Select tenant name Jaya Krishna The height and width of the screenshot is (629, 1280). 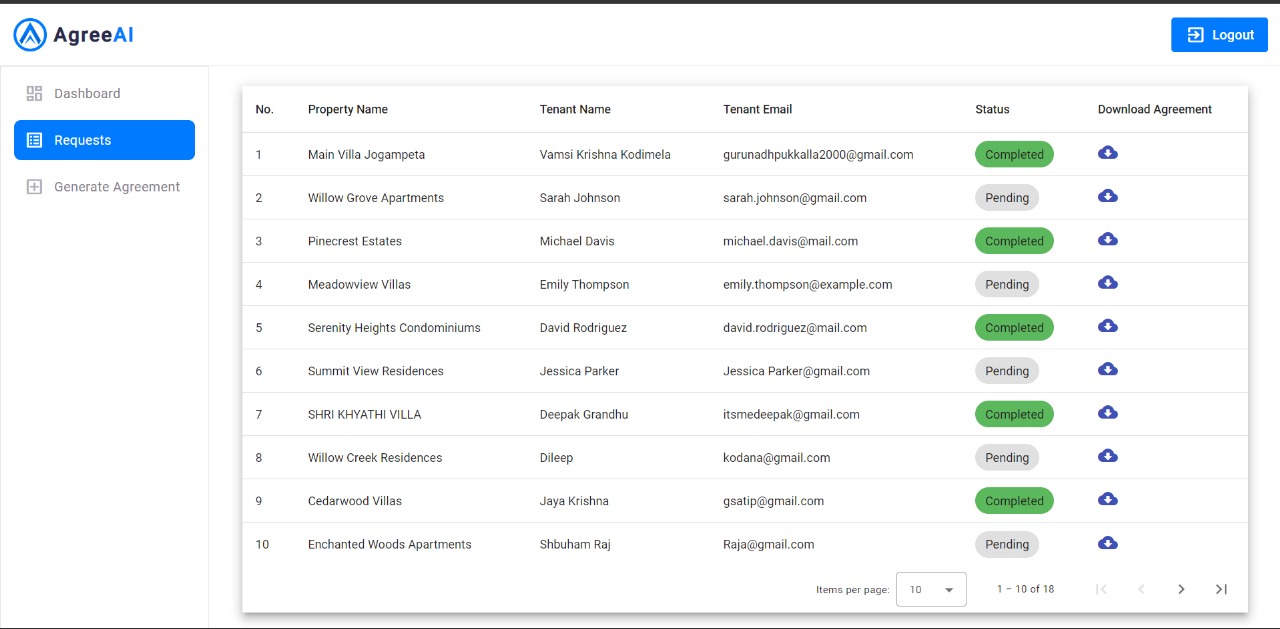point(574,501)
